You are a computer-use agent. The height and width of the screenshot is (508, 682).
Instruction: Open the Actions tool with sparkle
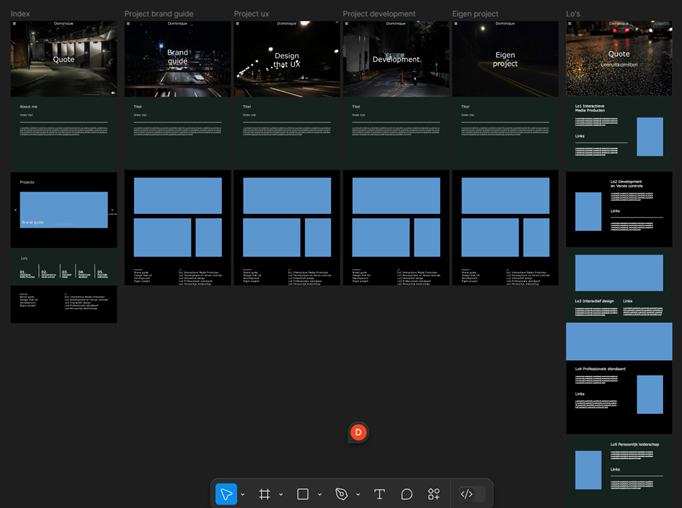[x=434, y=494]
